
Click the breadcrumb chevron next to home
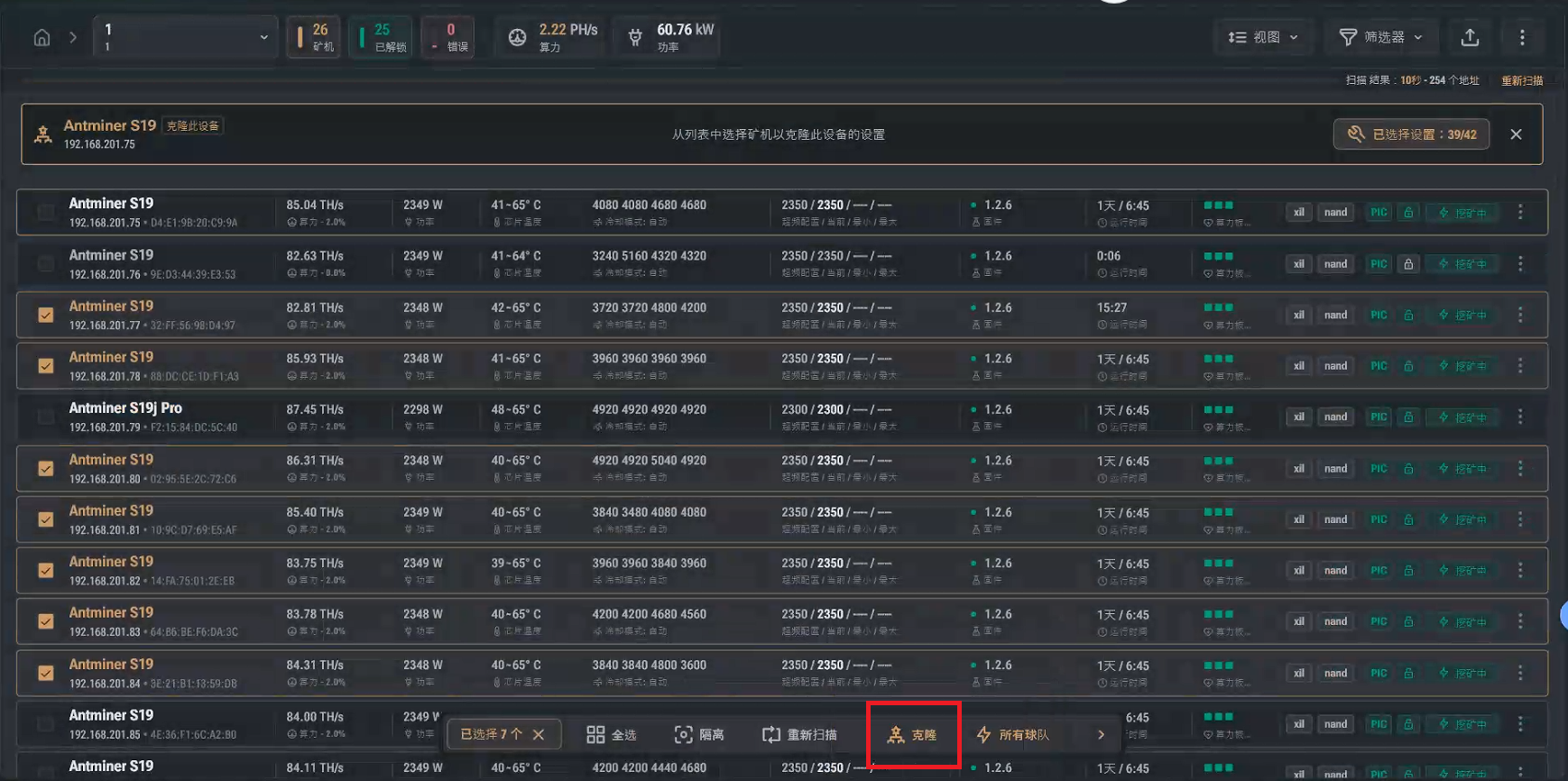coord(73,38)
